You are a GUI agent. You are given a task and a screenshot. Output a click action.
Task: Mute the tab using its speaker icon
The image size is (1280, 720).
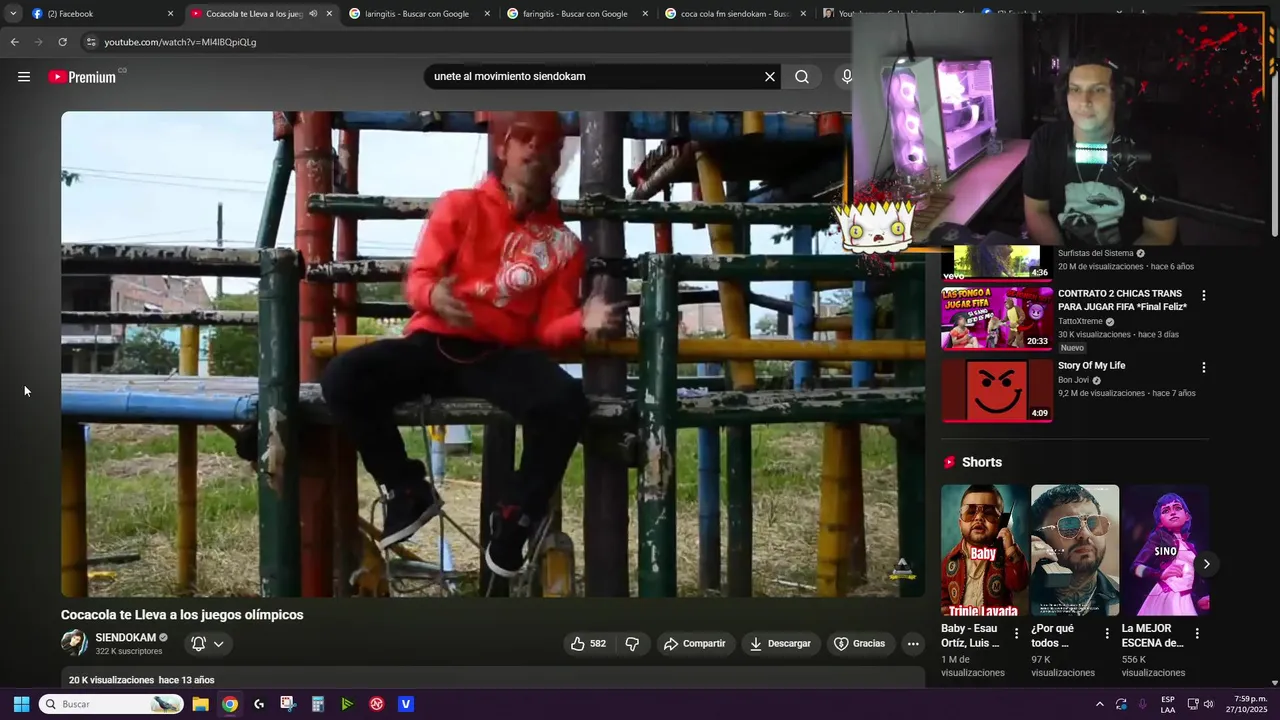coord(313,14)
